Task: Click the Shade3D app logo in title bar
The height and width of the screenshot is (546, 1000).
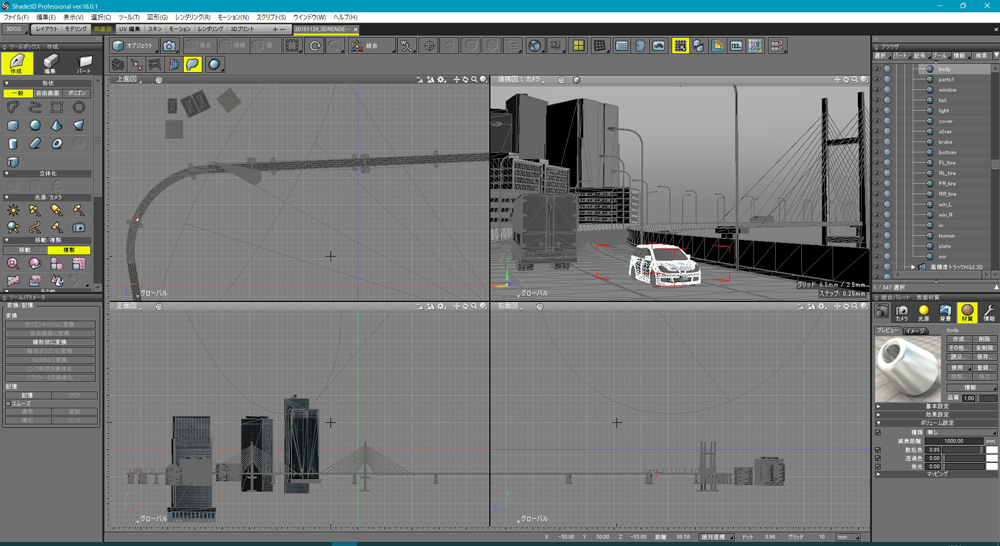Action: click(6, 6)
